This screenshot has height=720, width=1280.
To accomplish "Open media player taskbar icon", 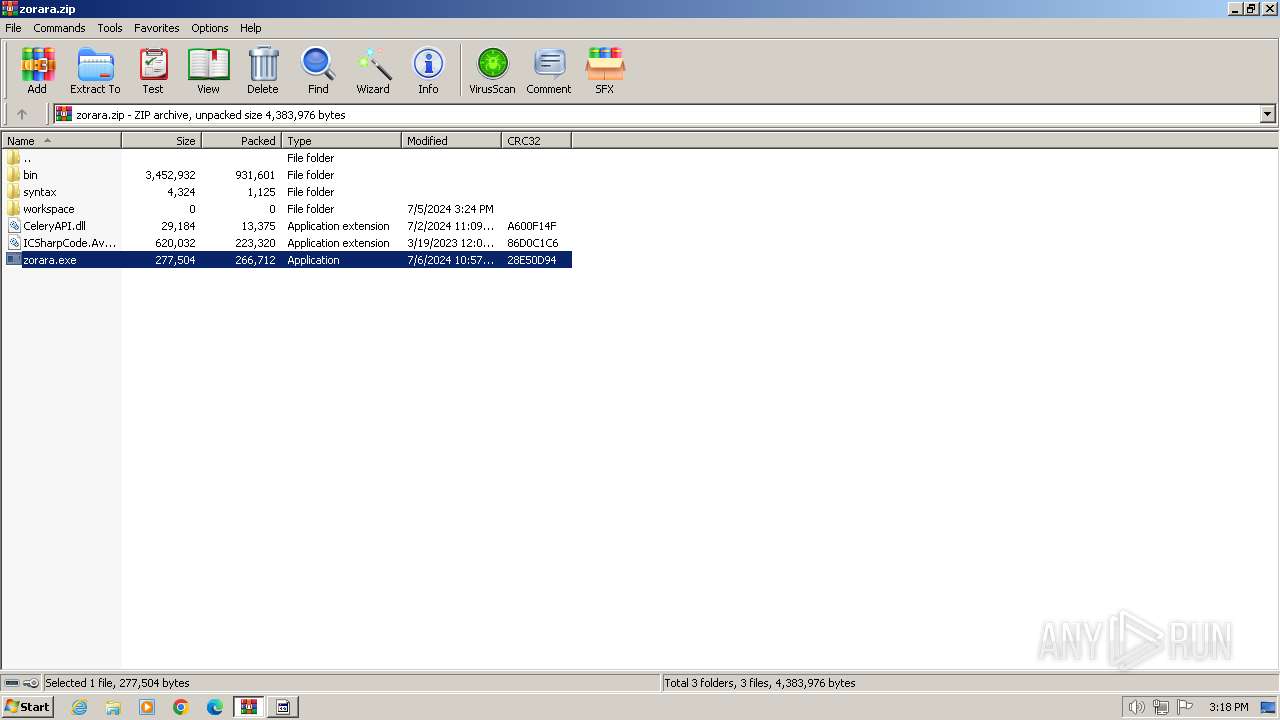I will click(x=147, y=707).
